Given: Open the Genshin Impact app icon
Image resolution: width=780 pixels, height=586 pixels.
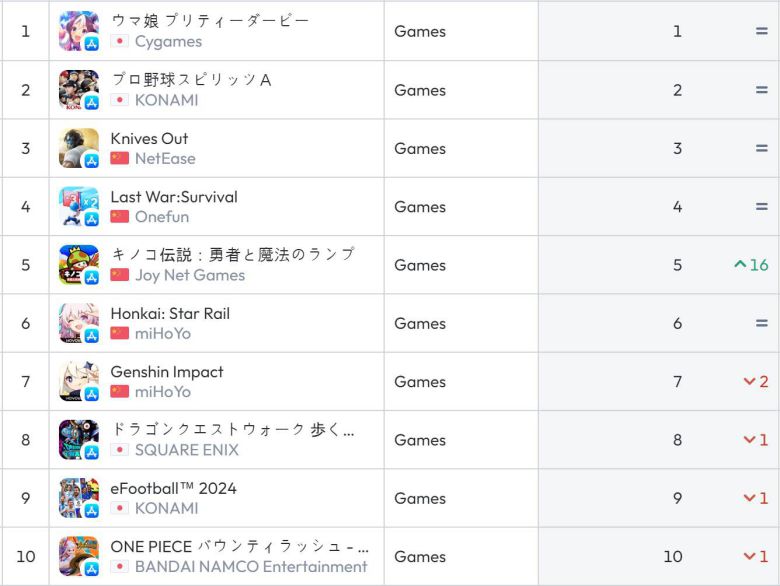Looking at the screenshot, I should pyautogui.click(x=78, y=381).
